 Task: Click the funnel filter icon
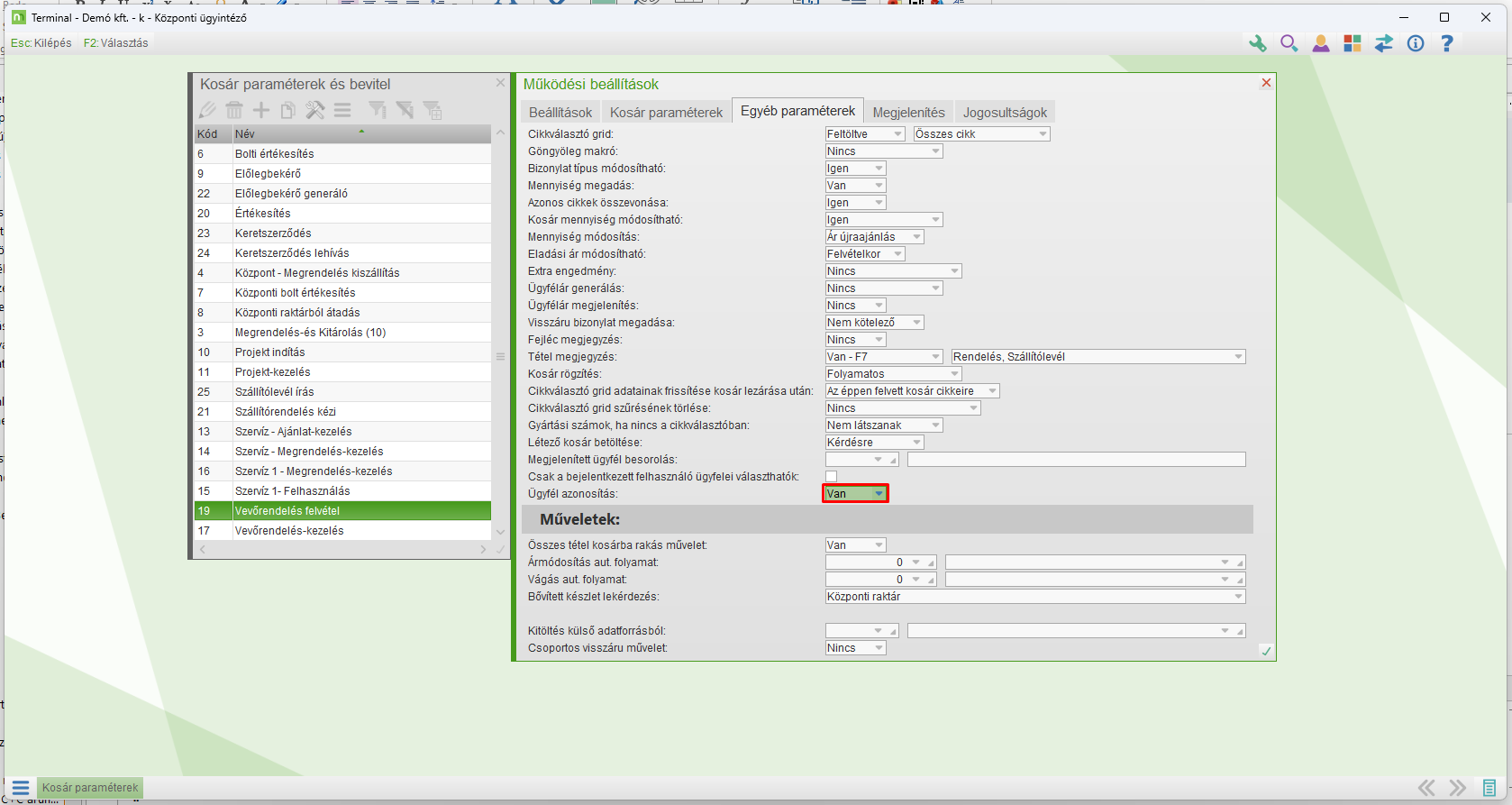tap(378, 110)
